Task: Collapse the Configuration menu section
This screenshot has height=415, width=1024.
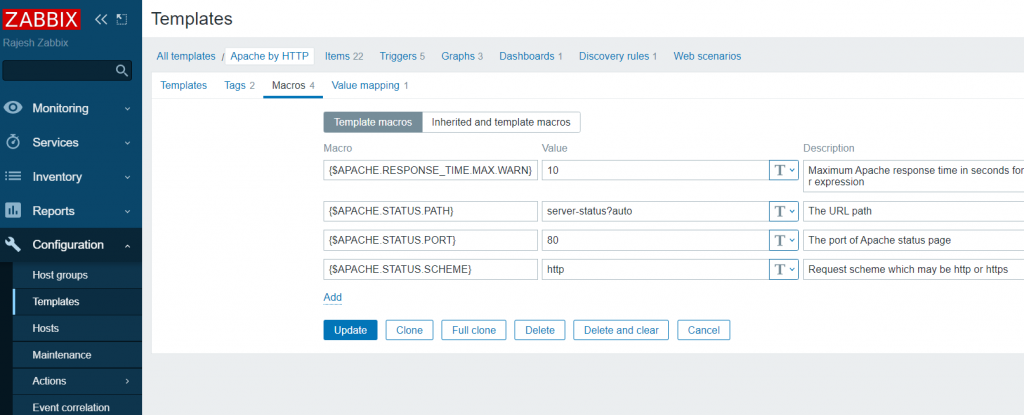Action: [x=127, y=245]
